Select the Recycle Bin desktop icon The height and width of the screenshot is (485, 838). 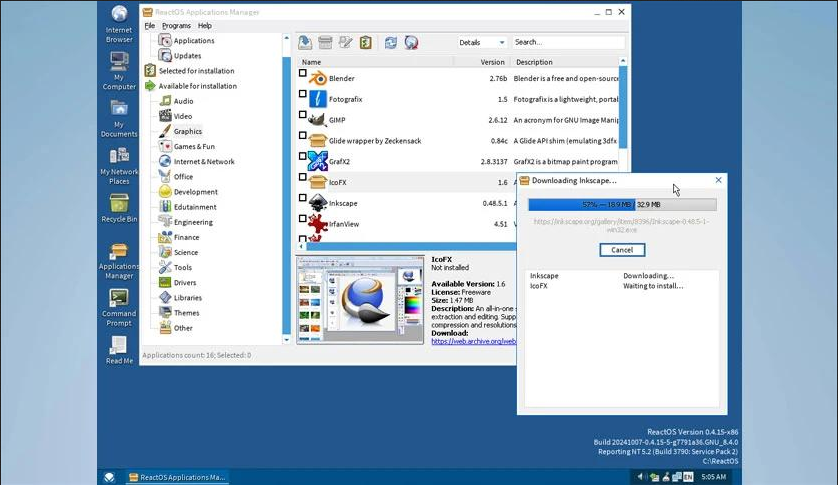click(x=119, y=204)
